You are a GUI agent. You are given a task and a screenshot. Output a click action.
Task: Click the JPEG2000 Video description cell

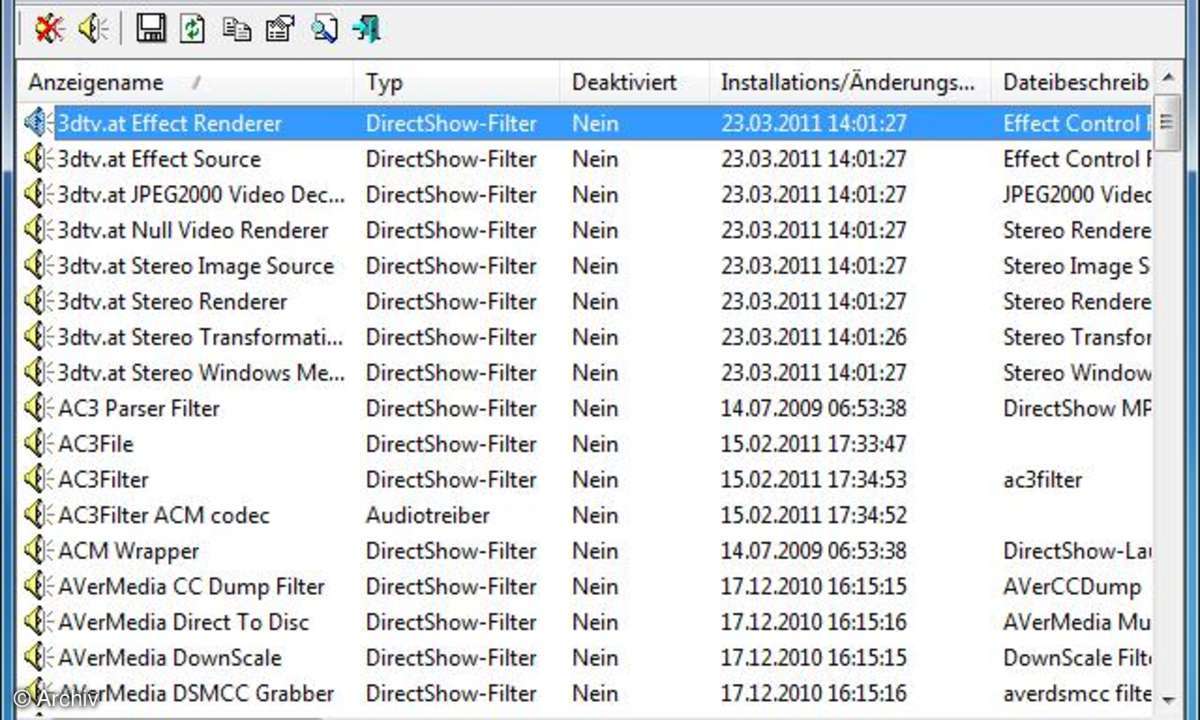point(1077,195)
